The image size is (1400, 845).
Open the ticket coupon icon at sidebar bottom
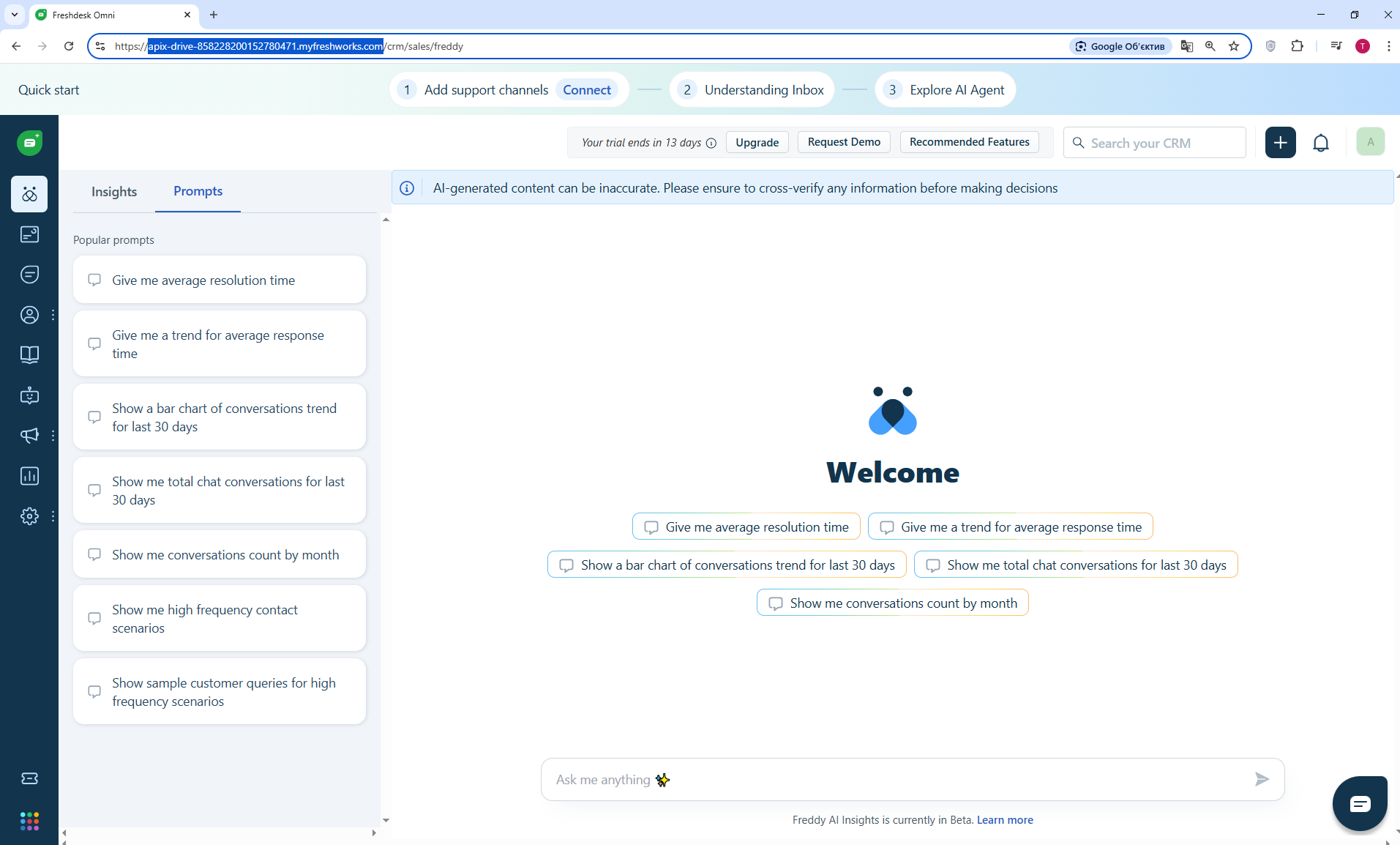pyautogui.click(x=29, y=778)
